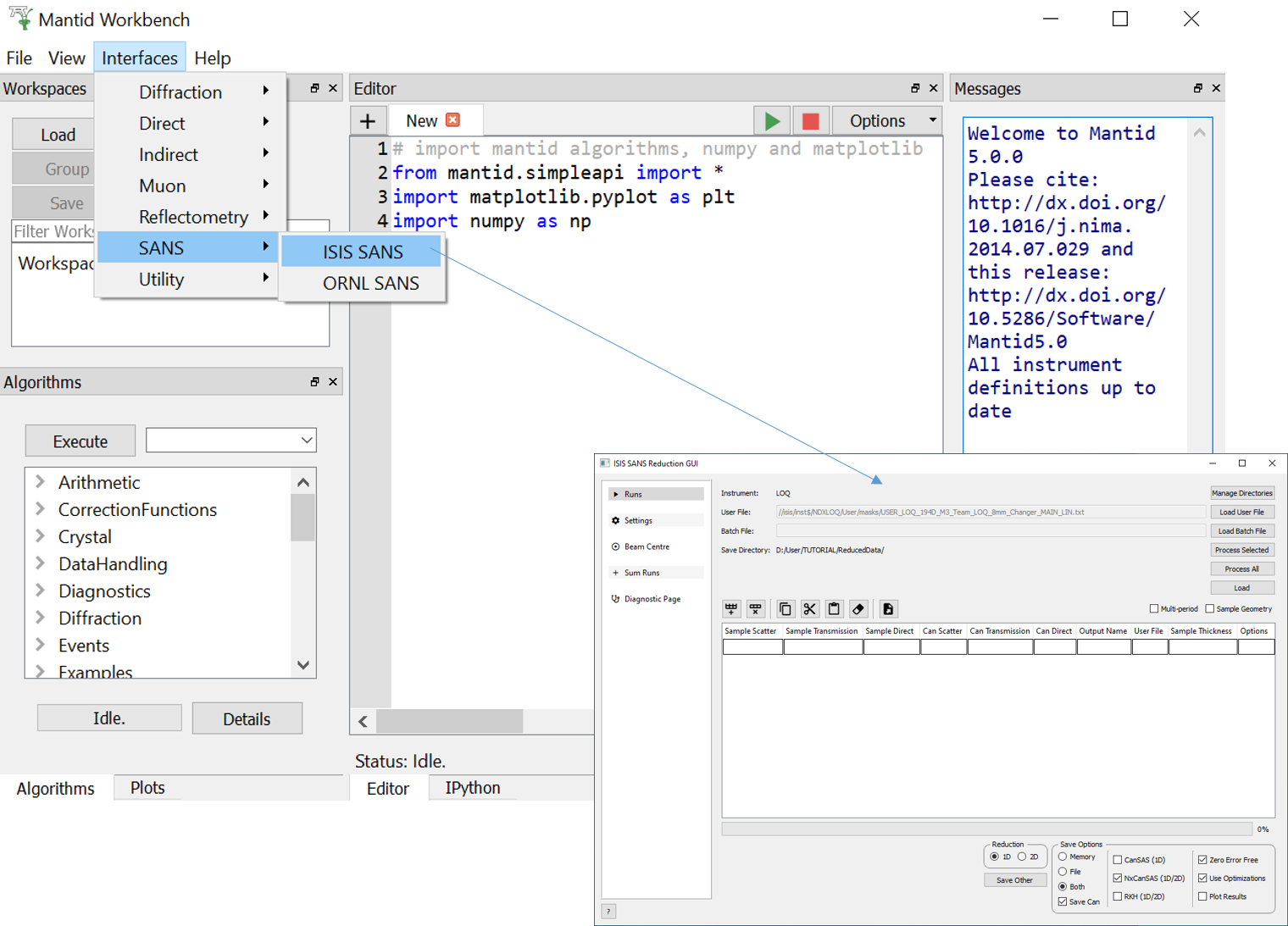Select the Runs page in SANS sidebar

coord(655,494)
